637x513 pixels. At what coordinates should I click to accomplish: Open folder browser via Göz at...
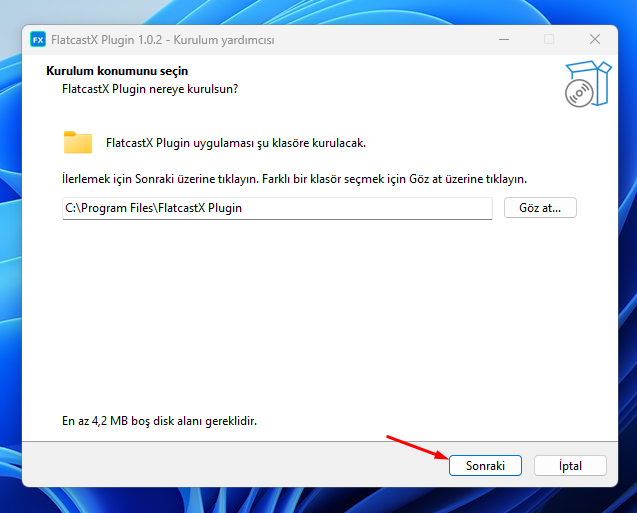pyautogui.click(x=540, y=208)
